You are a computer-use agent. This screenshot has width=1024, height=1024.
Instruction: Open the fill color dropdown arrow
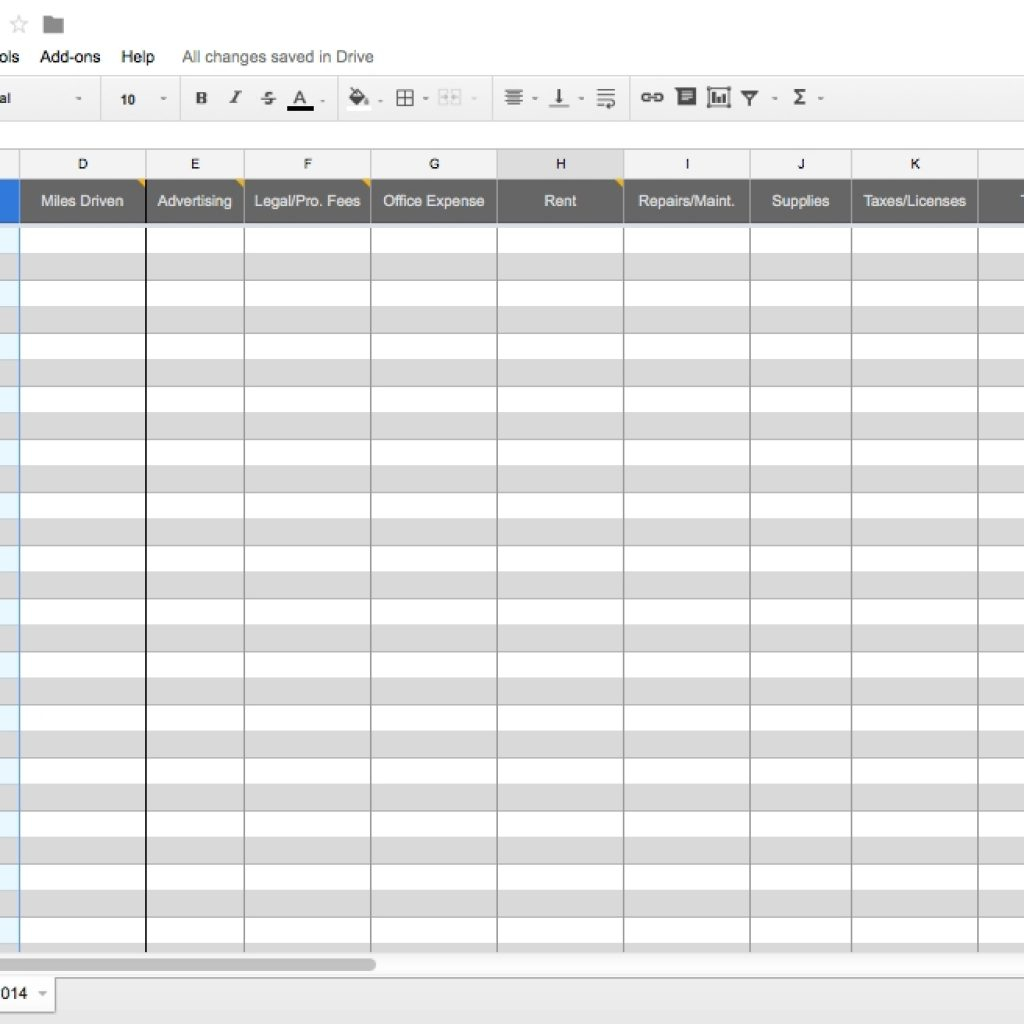pyautogui.click(x=380, y=100)
